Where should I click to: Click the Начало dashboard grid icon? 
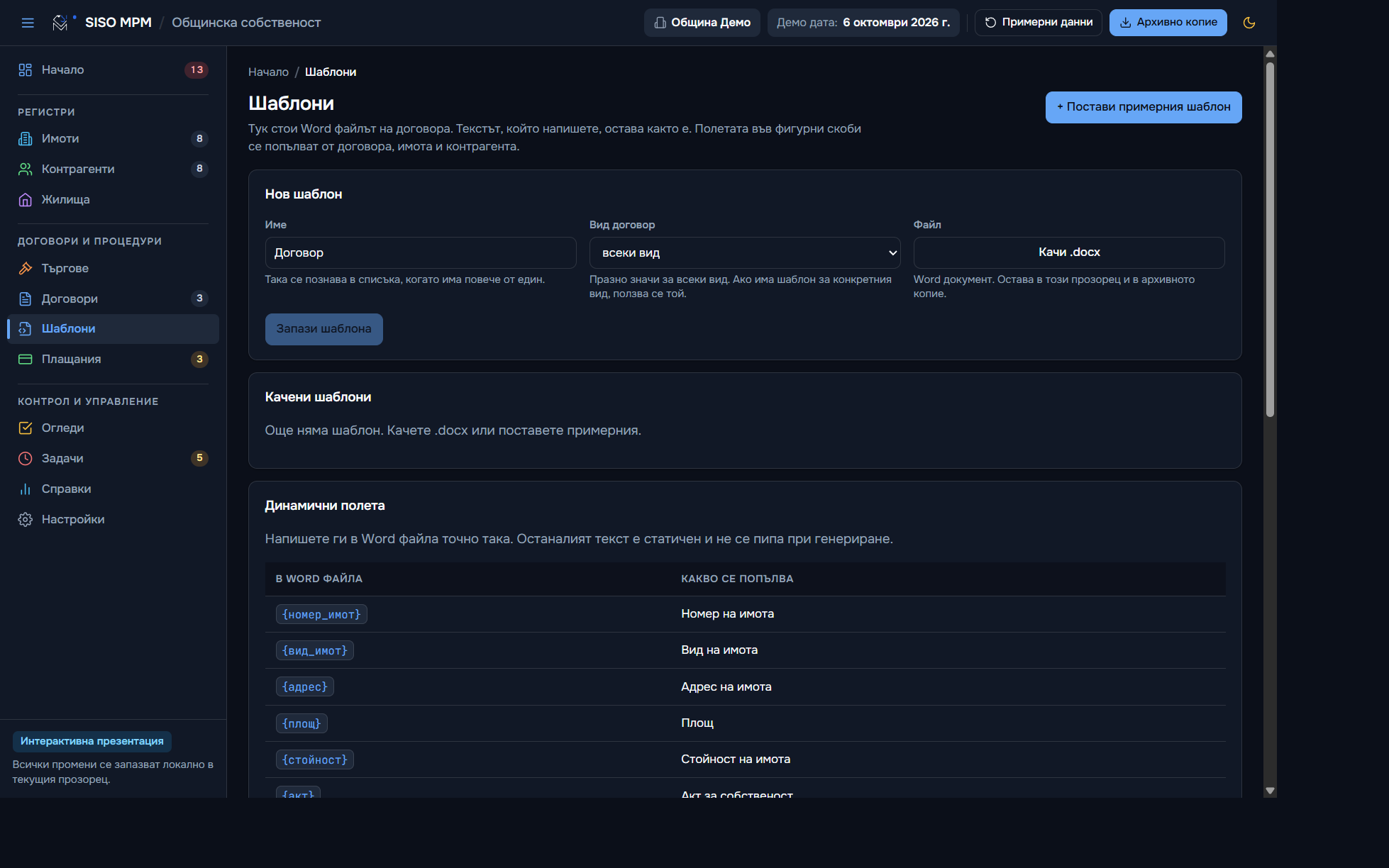coord(26,69)
